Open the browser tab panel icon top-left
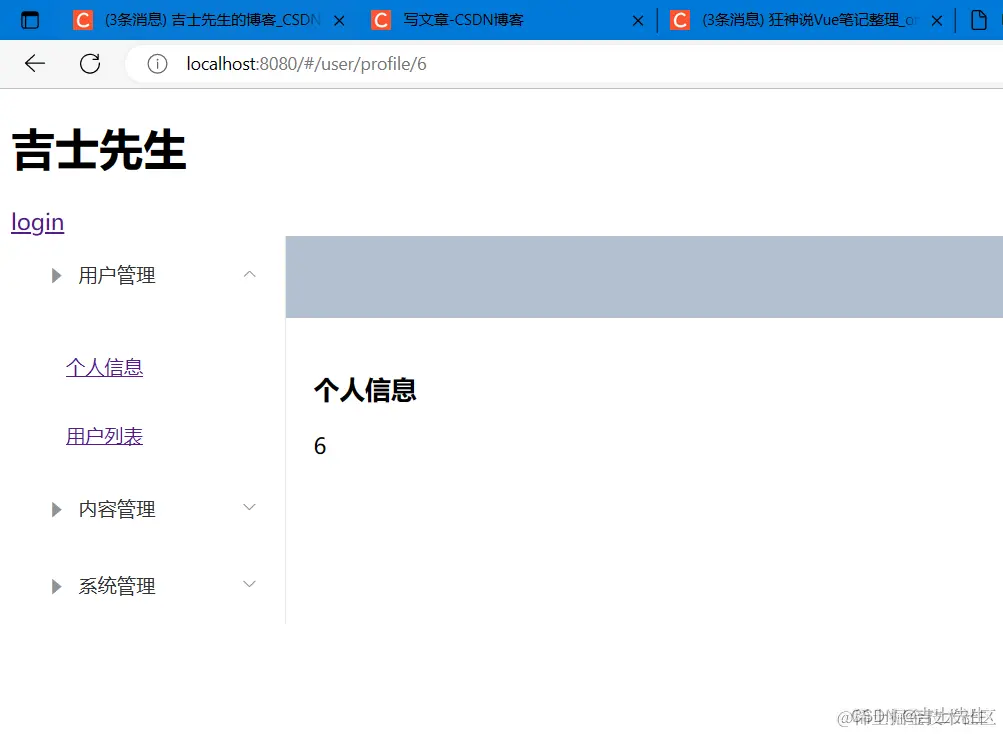1003x734 pixels. (29, 19)
